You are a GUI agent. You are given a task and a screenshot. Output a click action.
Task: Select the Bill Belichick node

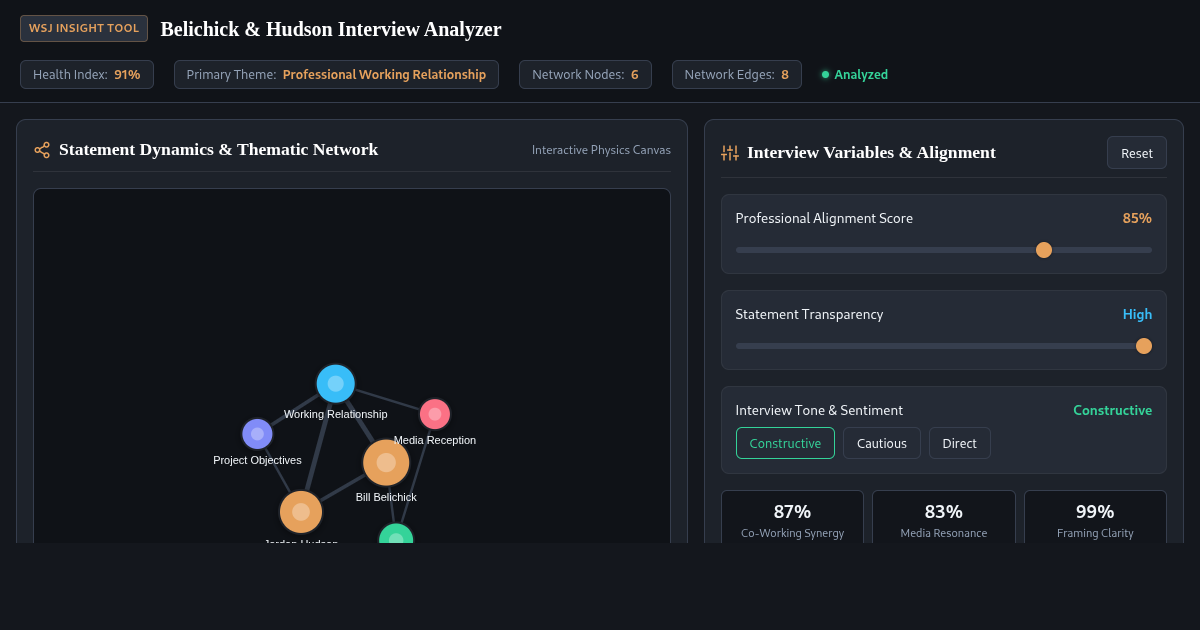(386, 462)
